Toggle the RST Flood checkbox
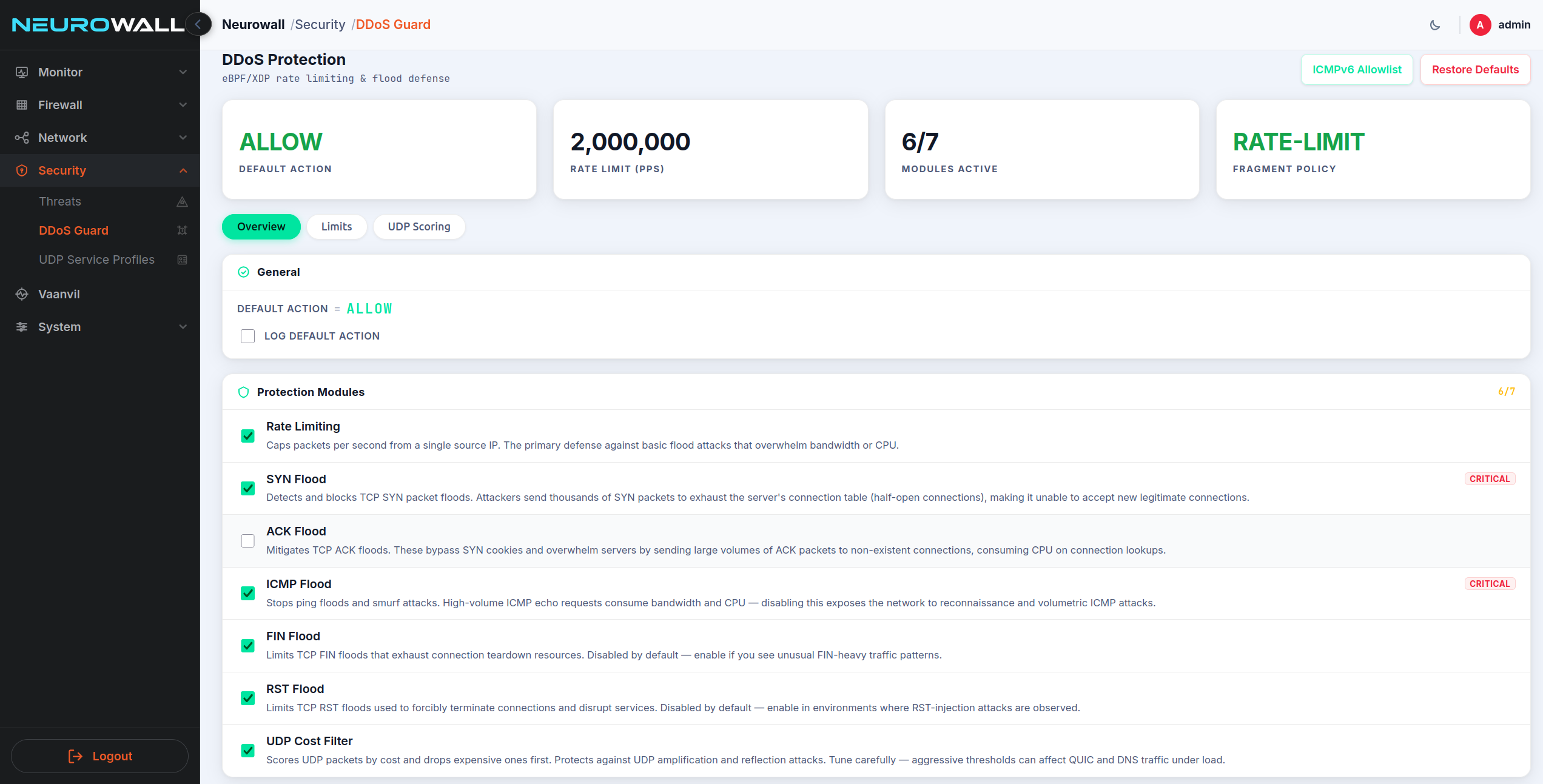 pyautogui.click(x=247, y=698)
